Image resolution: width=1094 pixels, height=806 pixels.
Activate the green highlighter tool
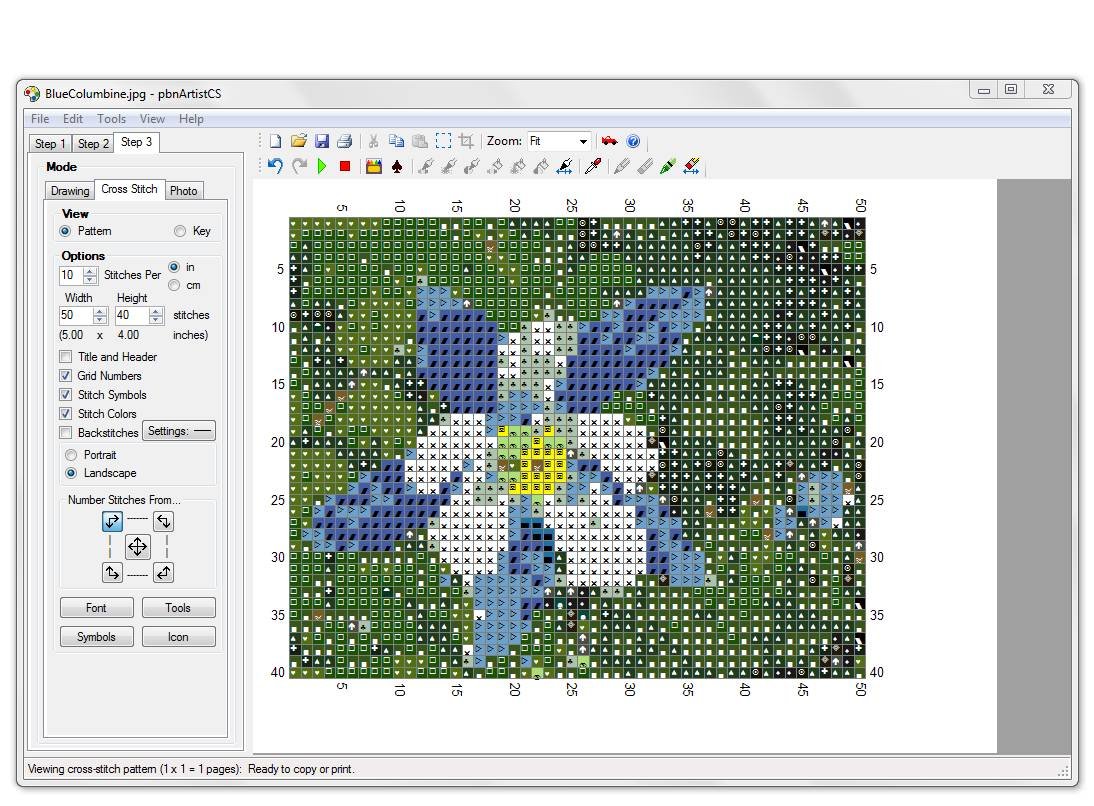[668, 165]
